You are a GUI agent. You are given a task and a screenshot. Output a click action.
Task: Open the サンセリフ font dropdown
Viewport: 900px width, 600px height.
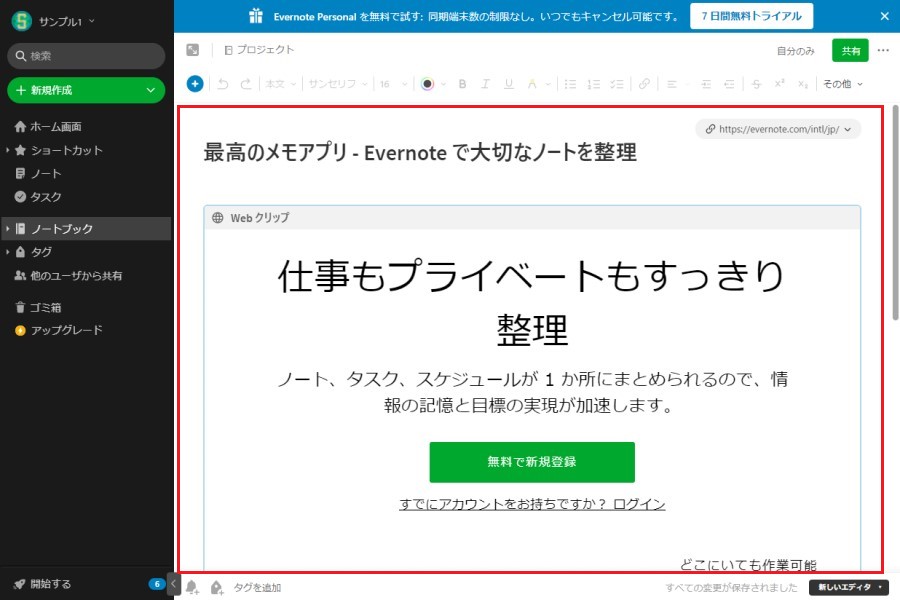pos(338,84)
